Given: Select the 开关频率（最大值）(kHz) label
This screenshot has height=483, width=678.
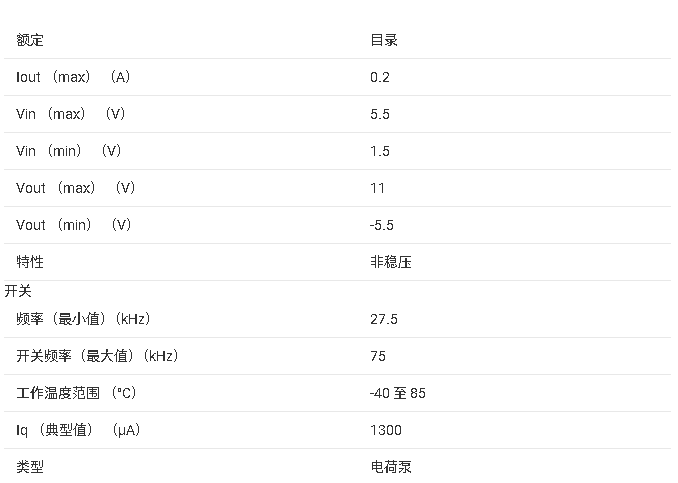Looking at the screenshot, I should (x=98, y=356).
